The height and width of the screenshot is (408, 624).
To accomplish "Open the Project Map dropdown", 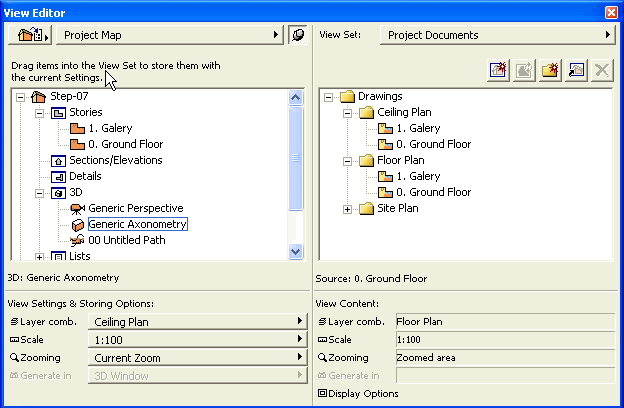I will coord(168,35).
